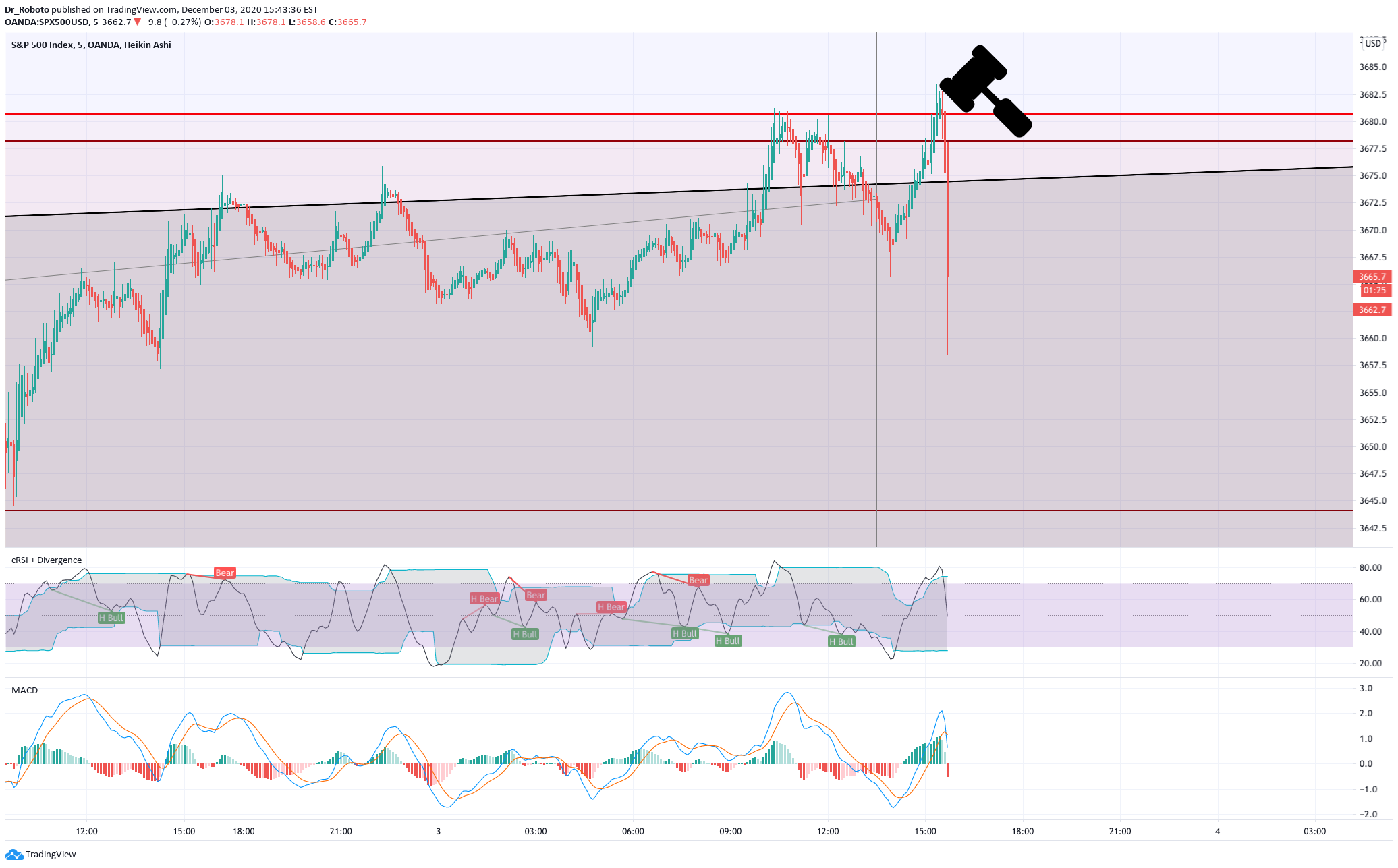Screen dimensions: 1398x868
Task: Click the 3642.5 price axis label
Action: coord(1373,528)
